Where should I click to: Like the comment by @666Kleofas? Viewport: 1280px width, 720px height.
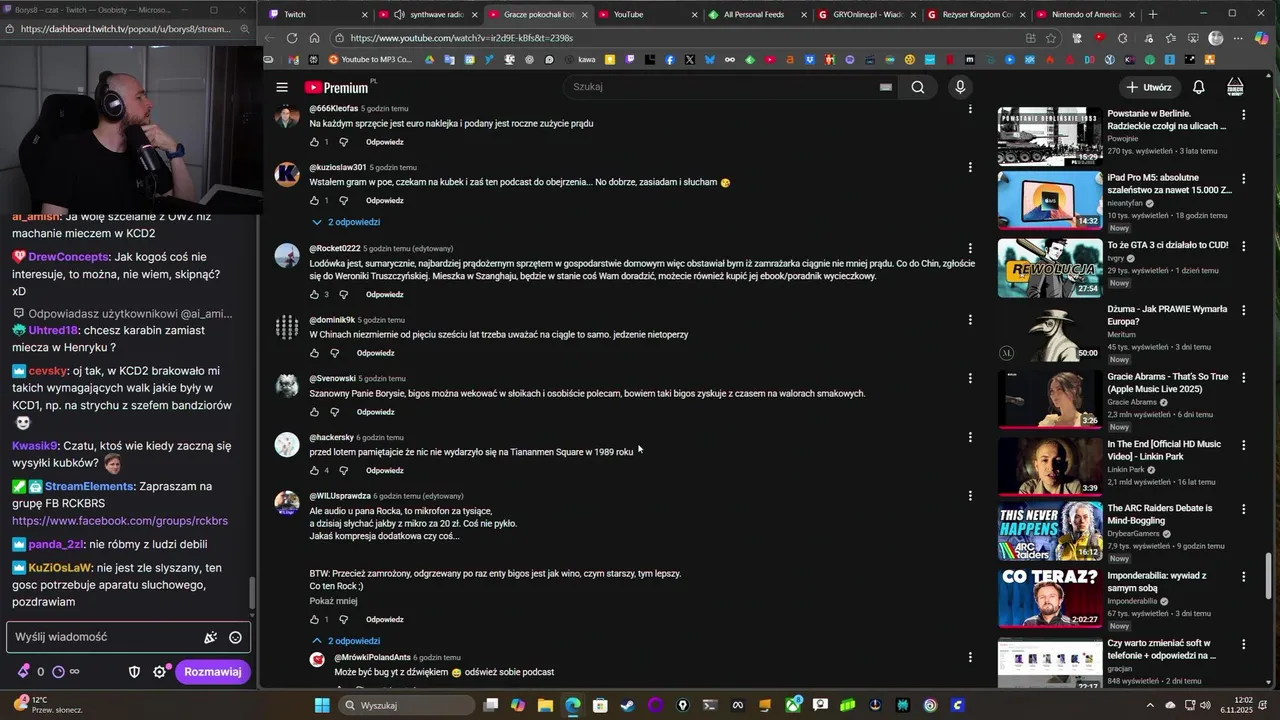[314, 142]
